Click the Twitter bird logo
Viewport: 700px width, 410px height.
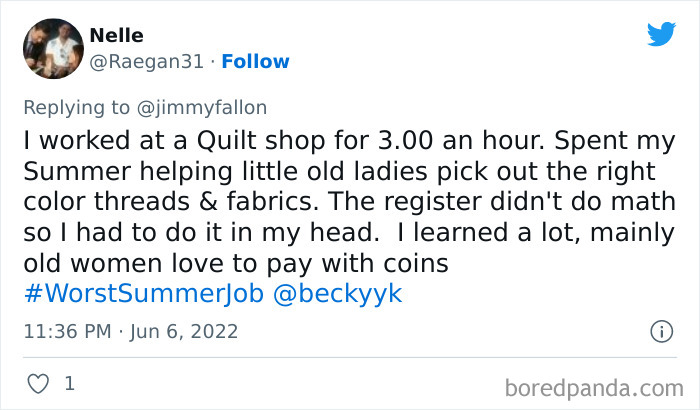(661, 33)
